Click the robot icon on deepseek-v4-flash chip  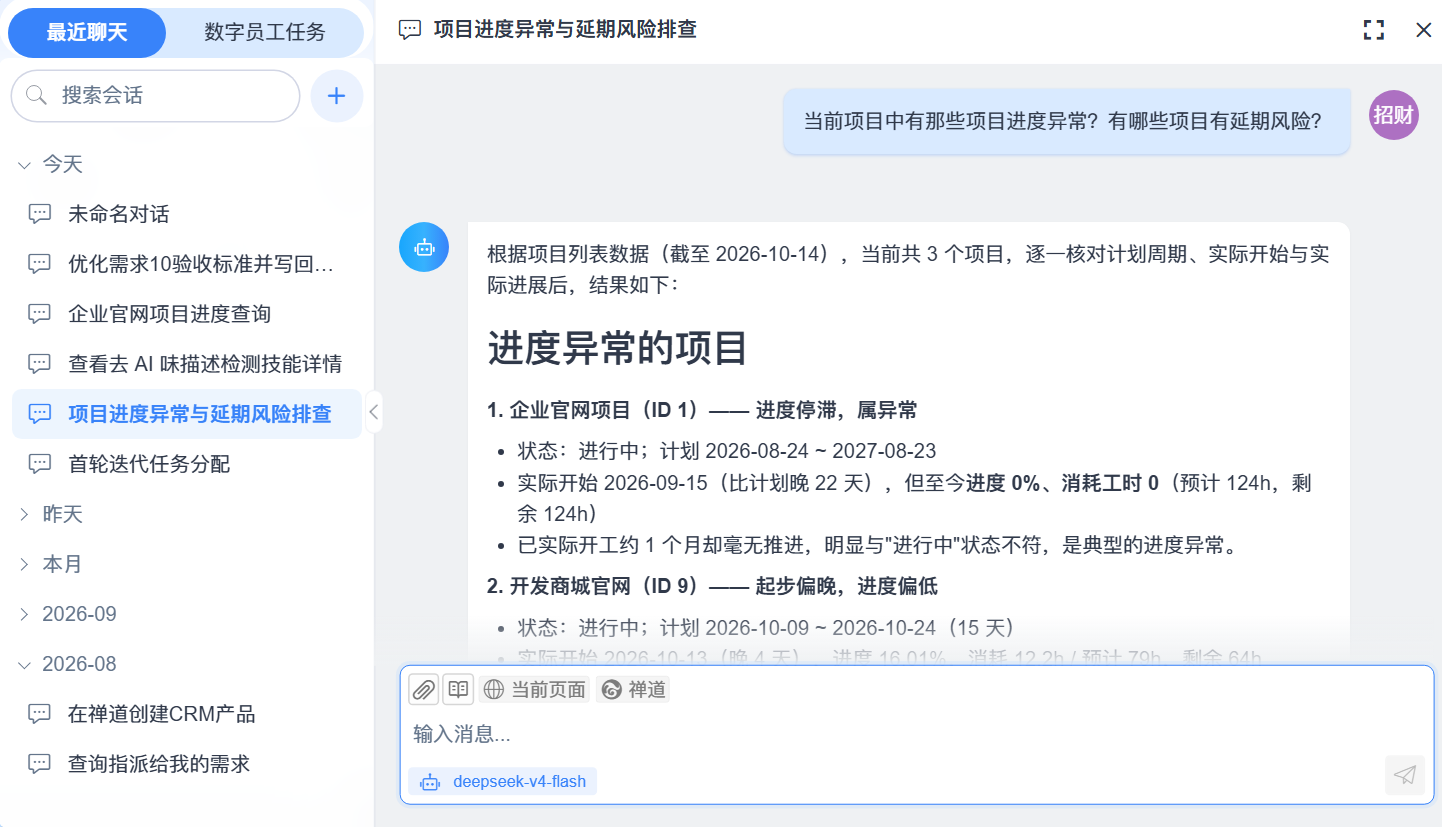tap(430, 781)
